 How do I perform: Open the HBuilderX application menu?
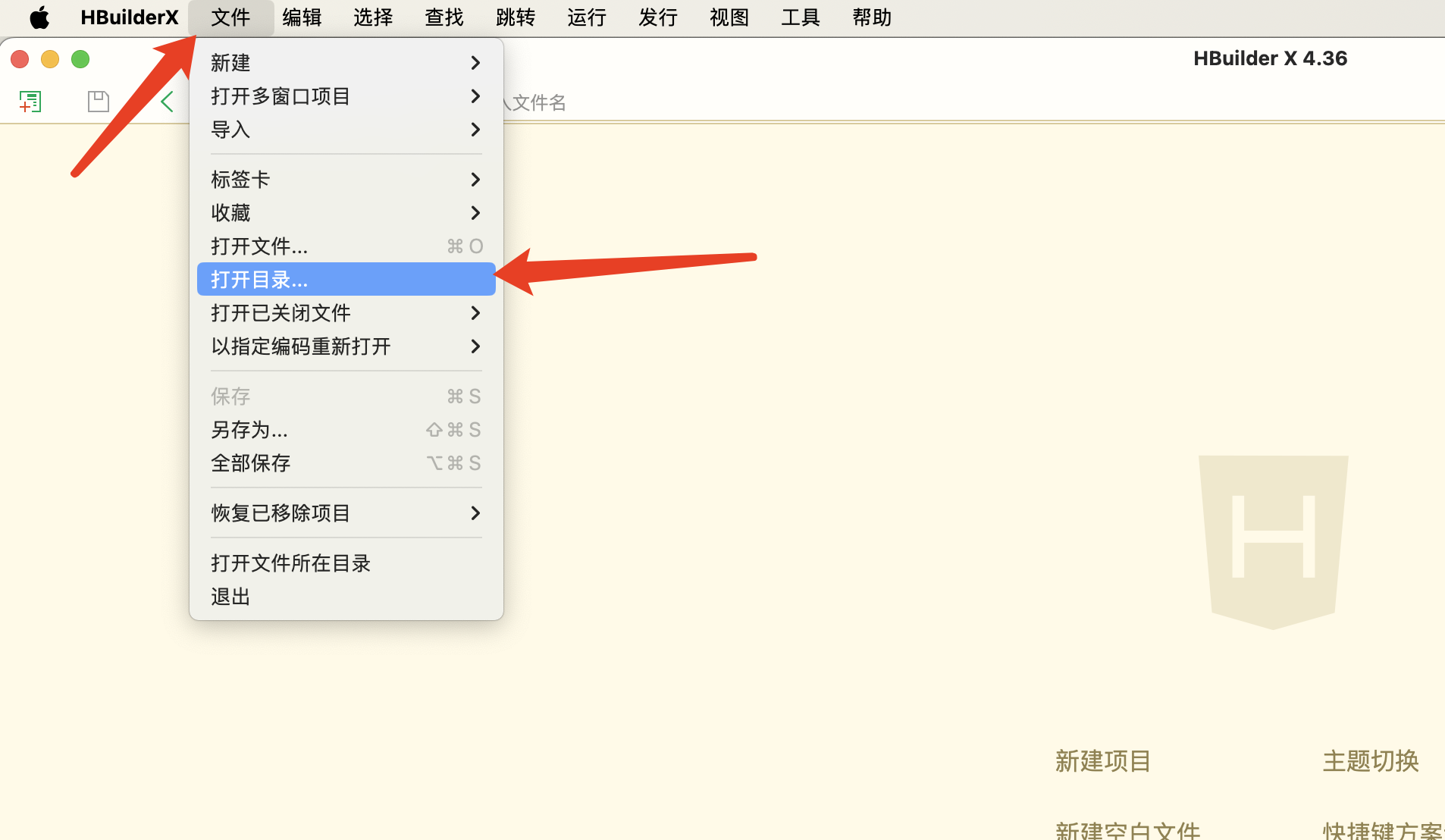tap(130, 17)
